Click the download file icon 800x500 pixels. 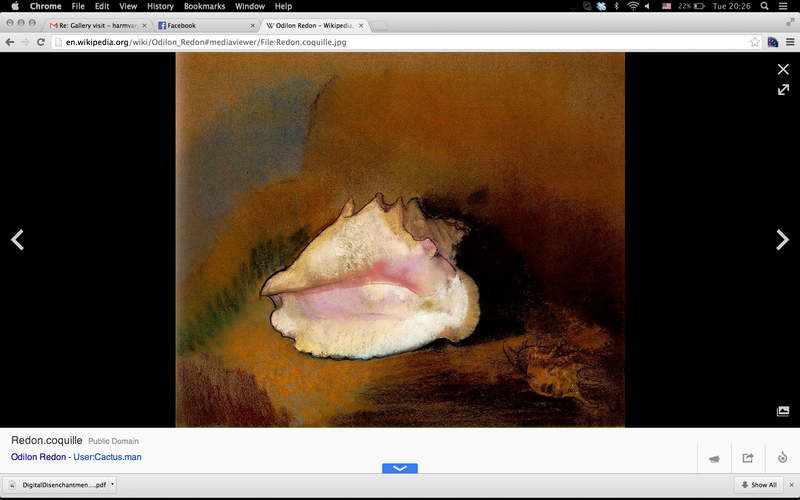coord(782,458)
